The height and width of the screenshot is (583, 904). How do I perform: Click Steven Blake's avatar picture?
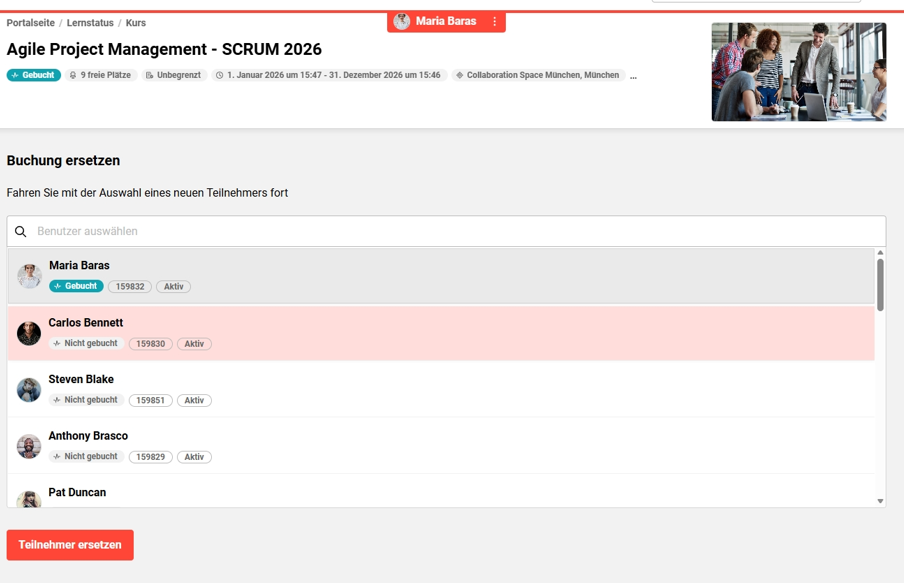(29, 390)
